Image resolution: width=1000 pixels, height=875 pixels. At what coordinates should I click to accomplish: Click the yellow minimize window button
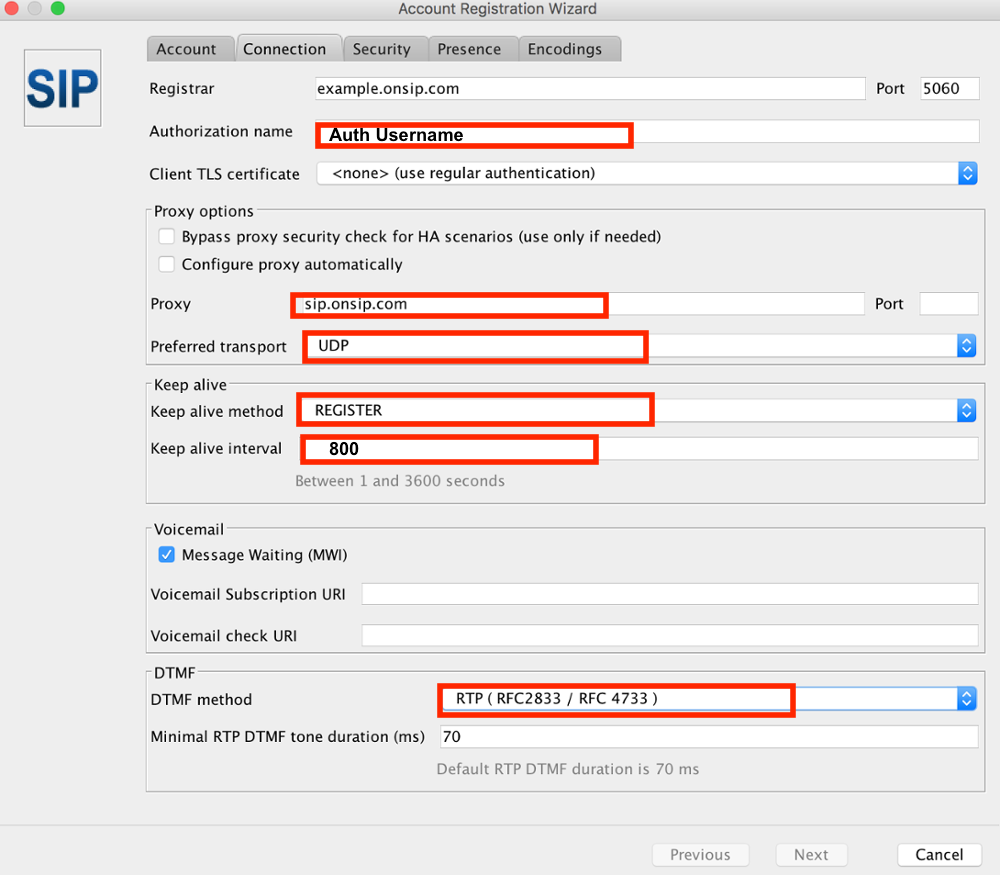pos(34,8)
